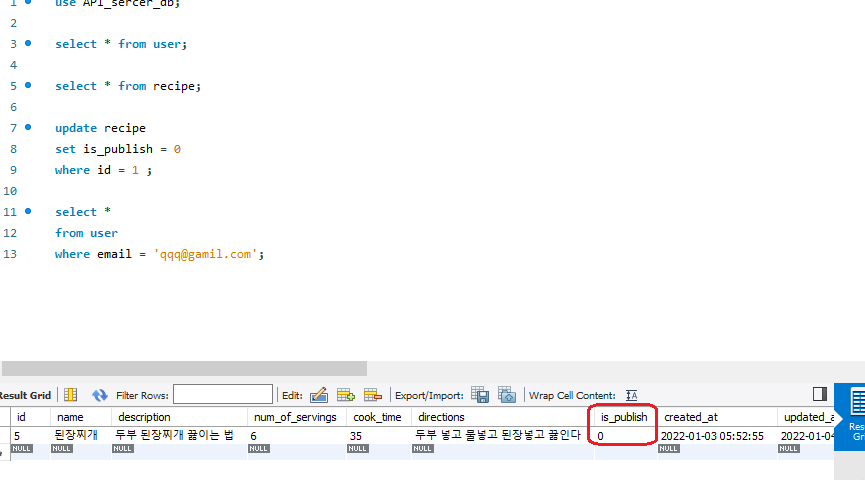Insert a new row in result grid
The width and height of the screenshot is (865, 480).
click(346, 395)
